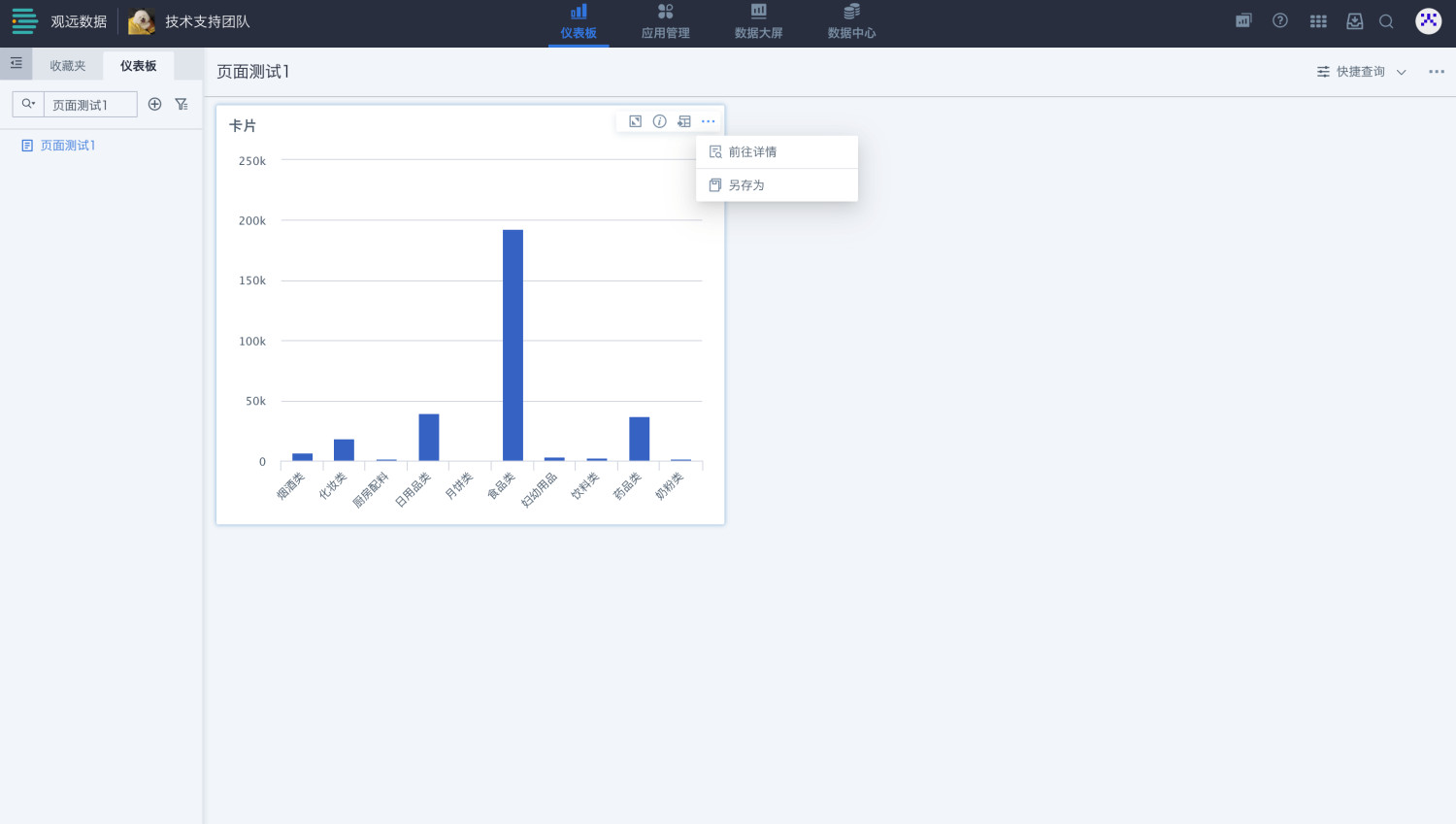
Task: Open the sidebar filter icon
Action: click(182, 104)
